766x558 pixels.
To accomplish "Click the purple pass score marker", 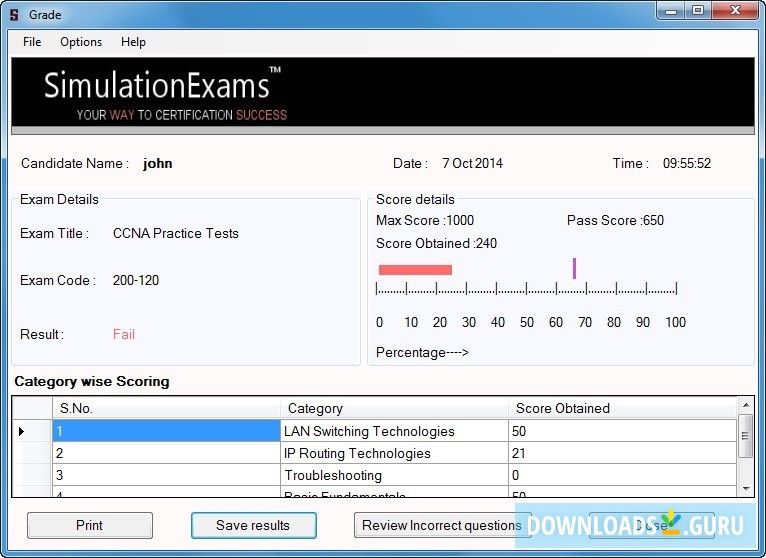I will click(x=574, y=268).
